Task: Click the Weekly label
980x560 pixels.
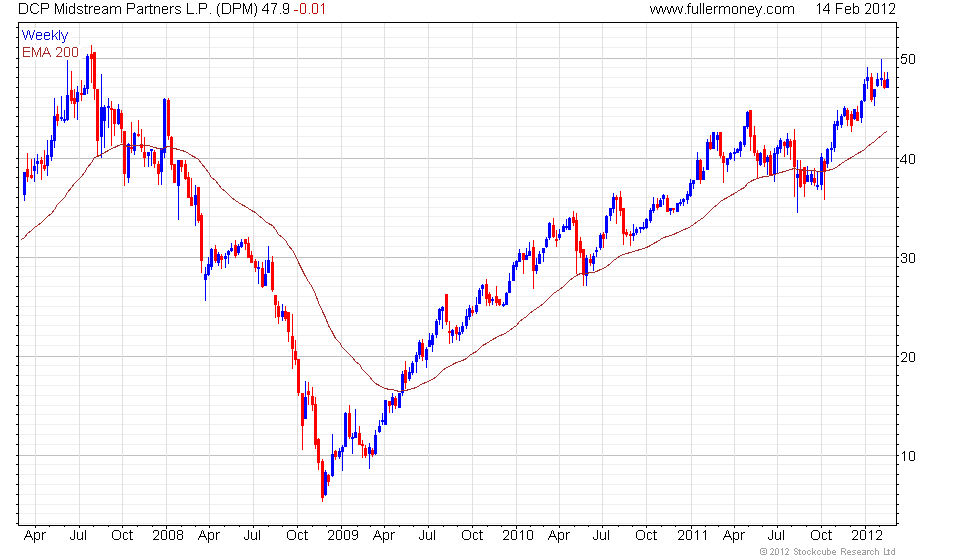Action: tap(45, 36)
